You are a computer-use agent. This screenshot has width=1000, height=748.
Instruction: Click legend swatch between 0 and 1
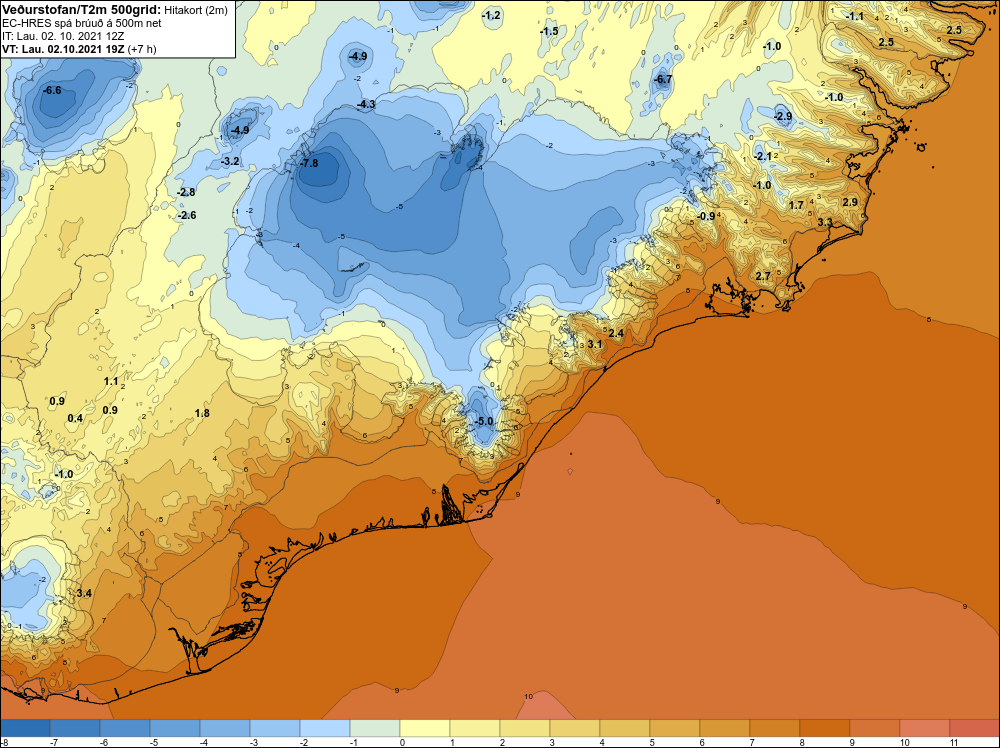(x=425, y=728)
